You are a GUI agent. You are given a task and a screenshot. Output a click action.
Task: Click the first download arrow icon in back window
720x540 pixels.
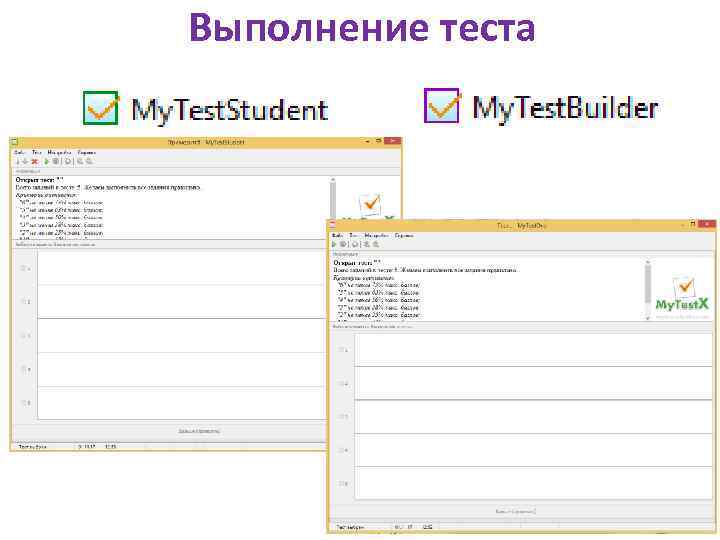pyautogui.click(x=18, y=161)
